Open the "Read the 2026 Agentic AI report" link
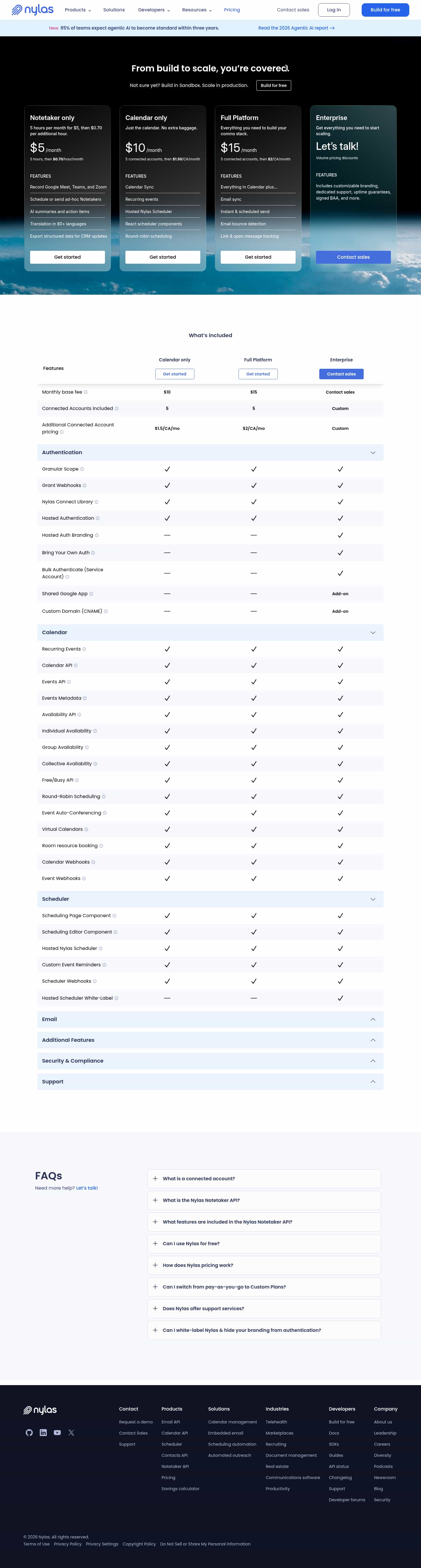 296,28
